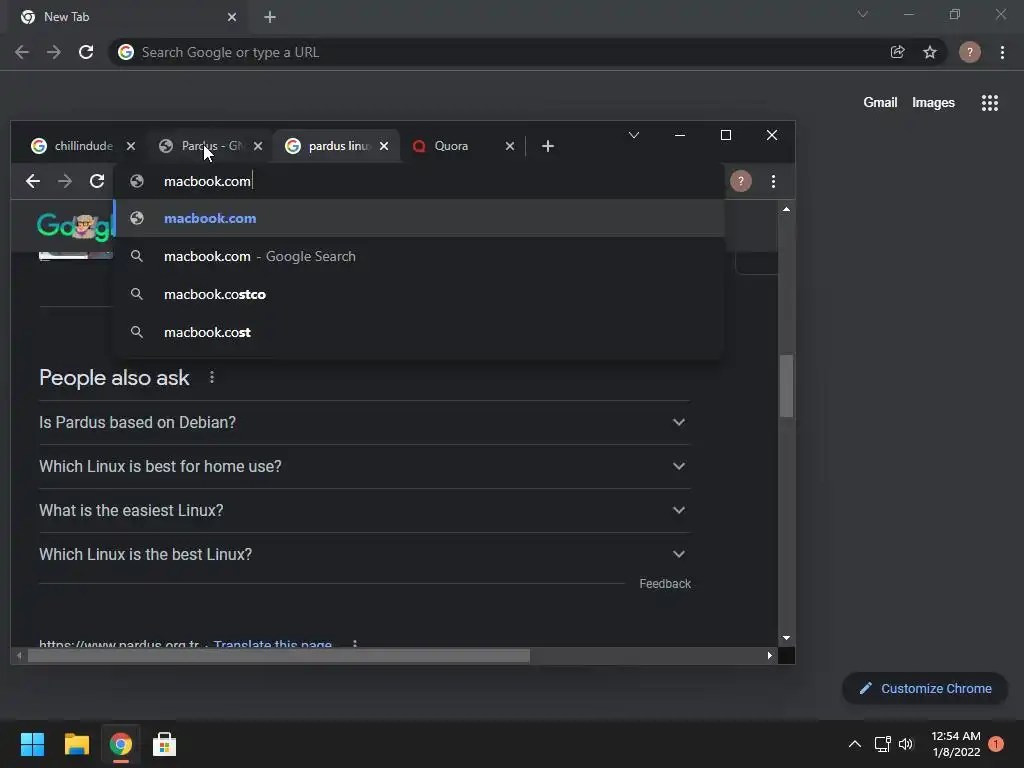Open the Images link
The height and width of the screenshot is (768, 1024).
933,103
